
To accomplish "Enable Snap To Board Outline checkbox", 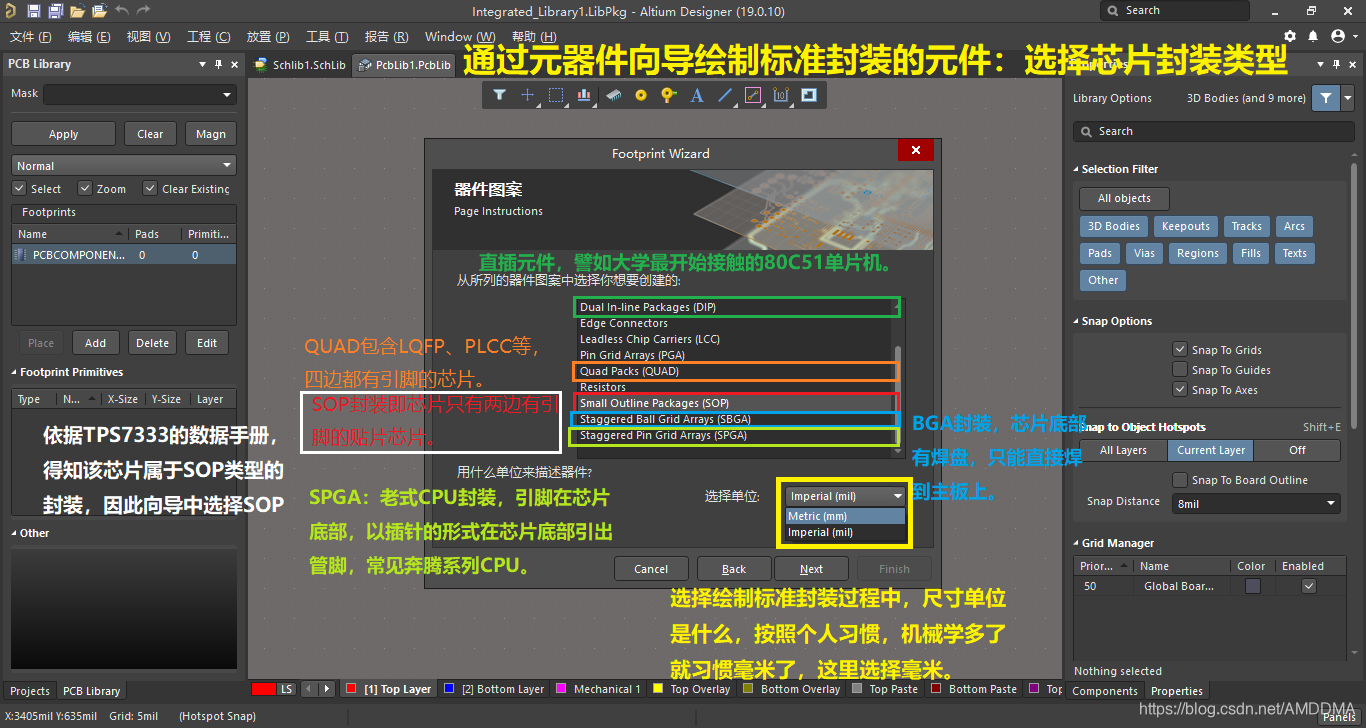I will 1180,480.
